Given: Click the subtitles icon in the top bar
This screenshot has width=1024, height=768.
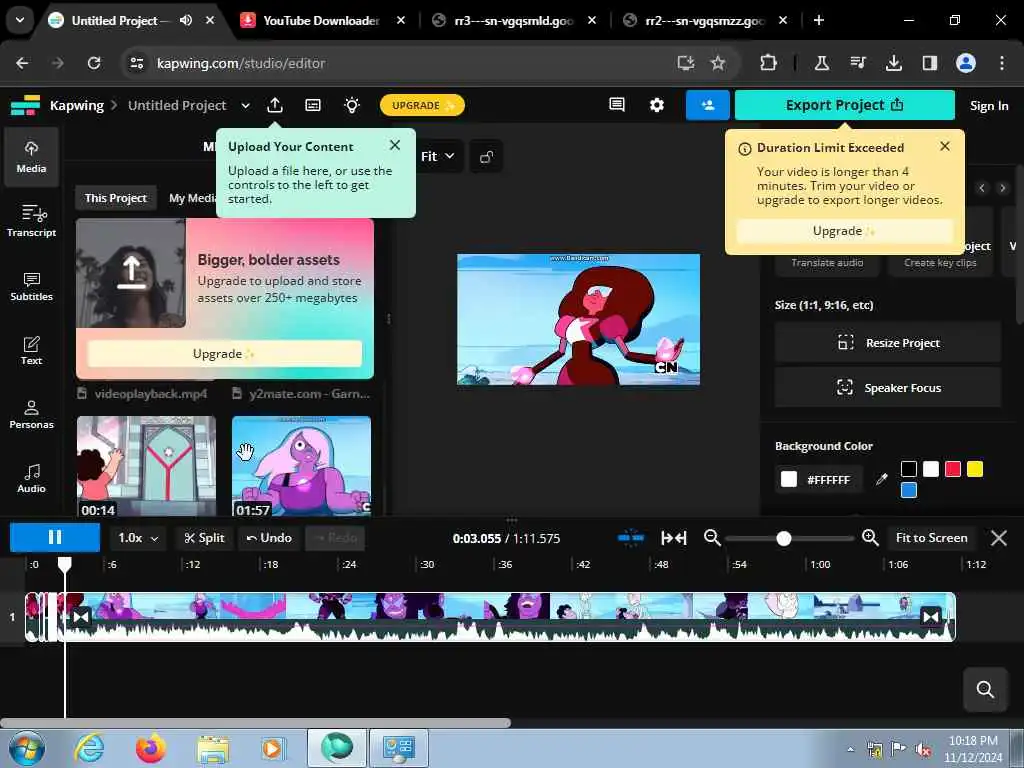Looking at the screenshot, I should pos(313,105).
